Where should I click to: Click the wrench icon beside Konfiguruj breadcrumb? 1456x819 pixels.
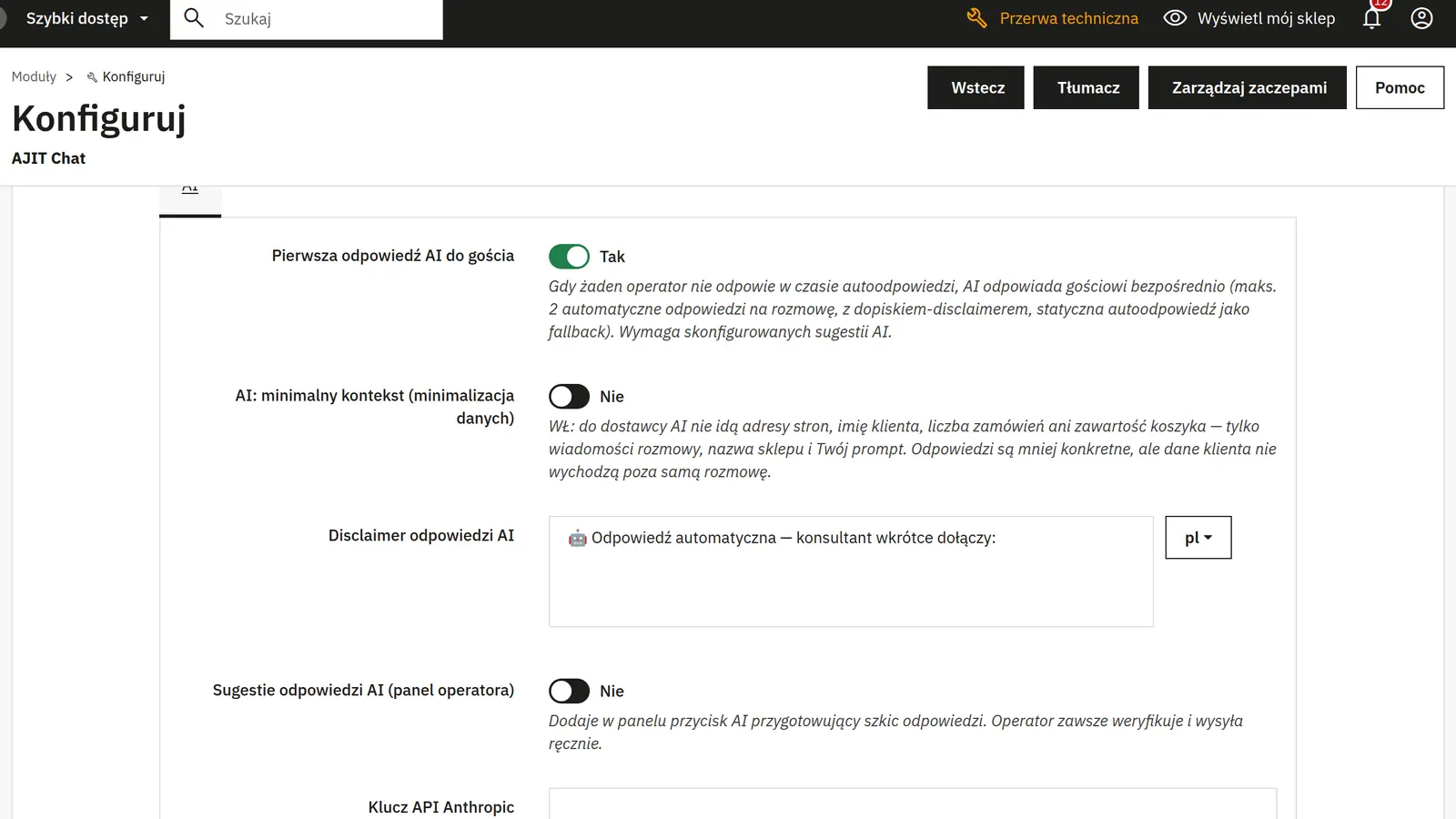92,77
